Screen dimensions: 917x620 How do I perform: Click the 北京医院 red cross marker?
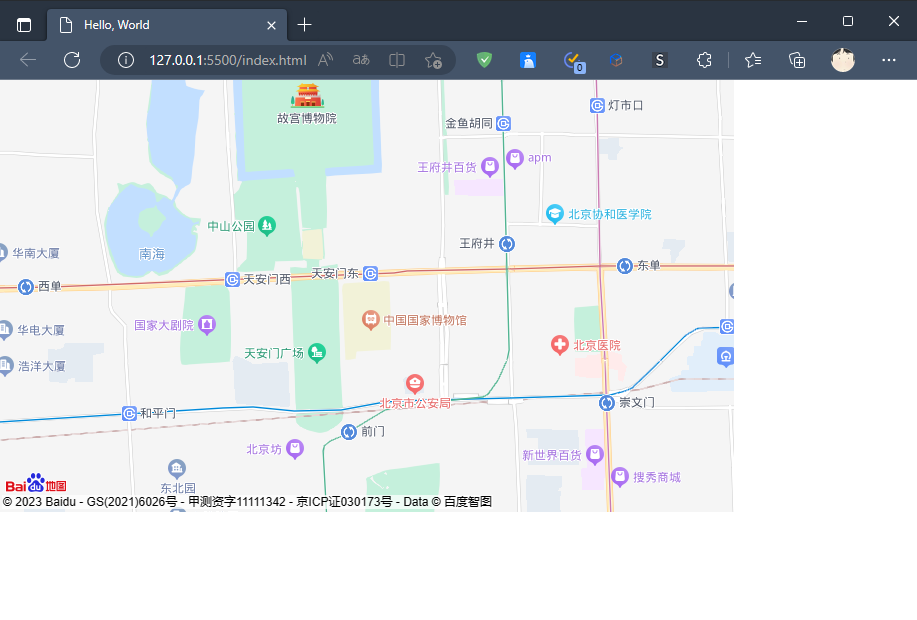[x=560, y=345]
